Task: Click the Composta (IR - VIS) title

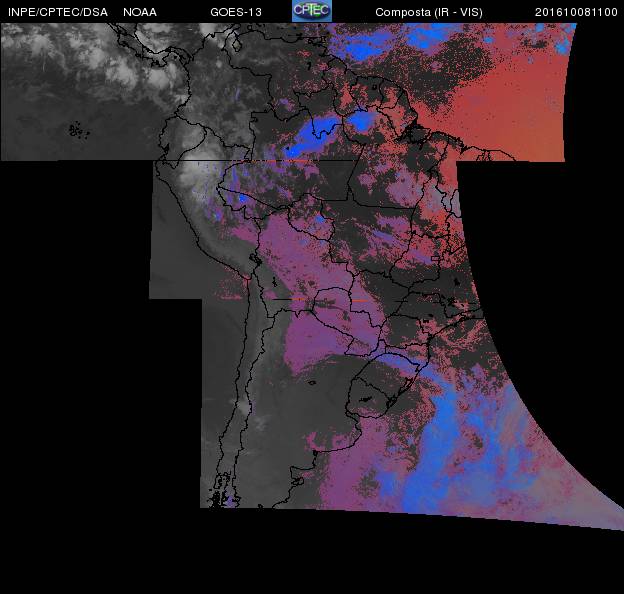Action: point(424,12)
